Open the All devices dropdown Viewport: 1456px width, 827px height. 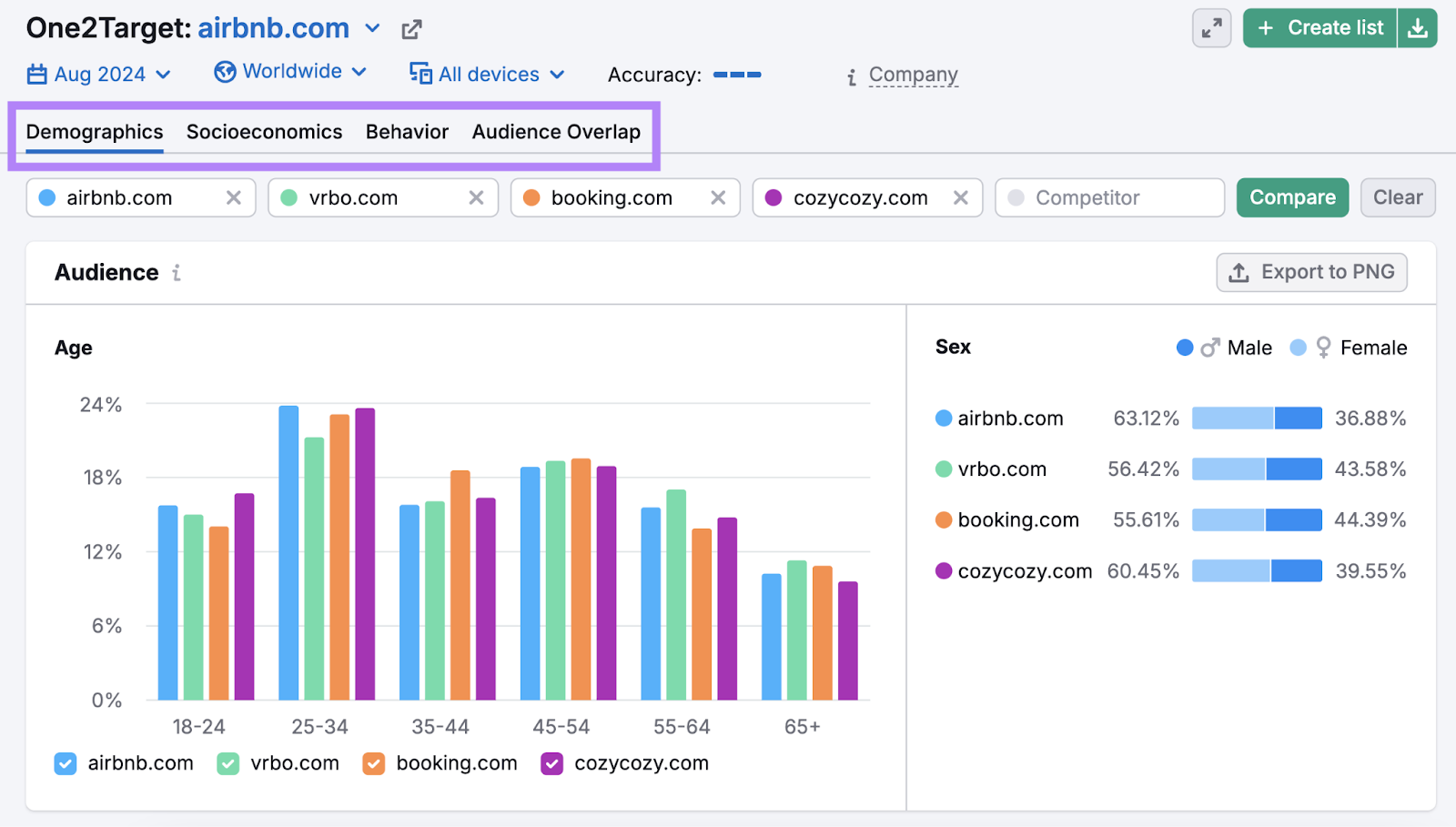pos(488,74)
